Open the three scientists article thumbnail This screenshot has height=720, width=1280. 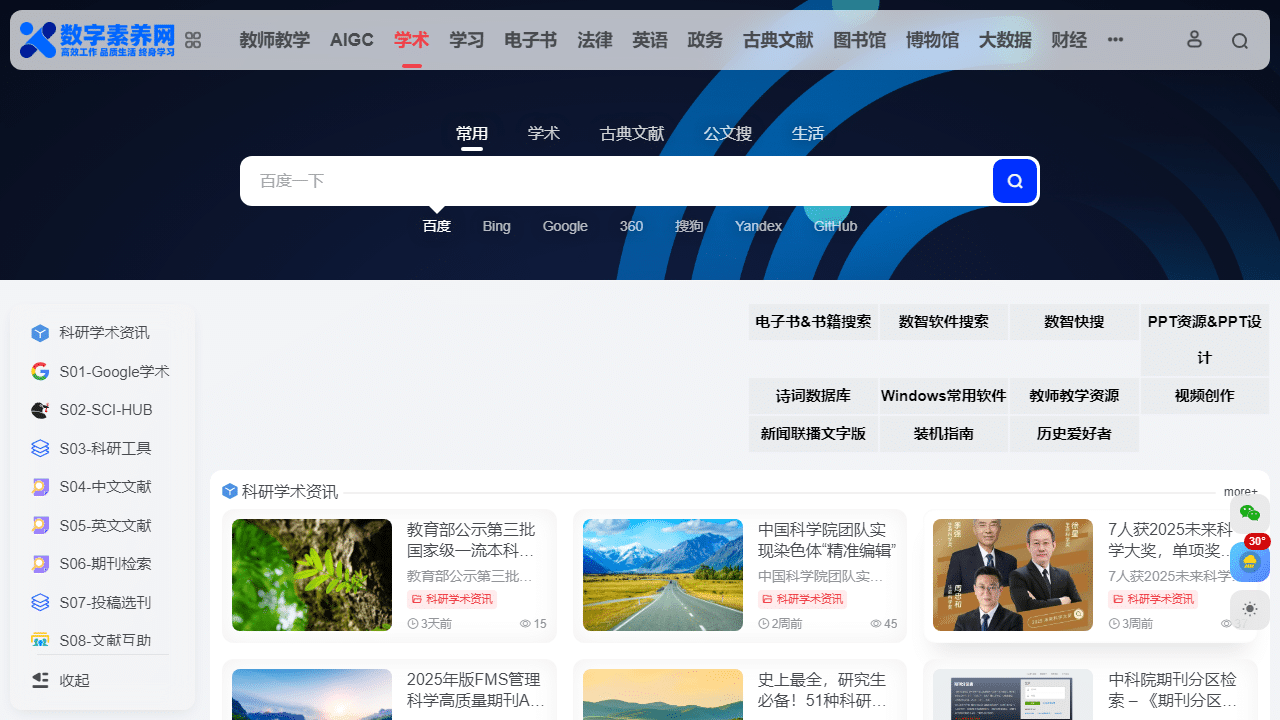coord(1013,575)
